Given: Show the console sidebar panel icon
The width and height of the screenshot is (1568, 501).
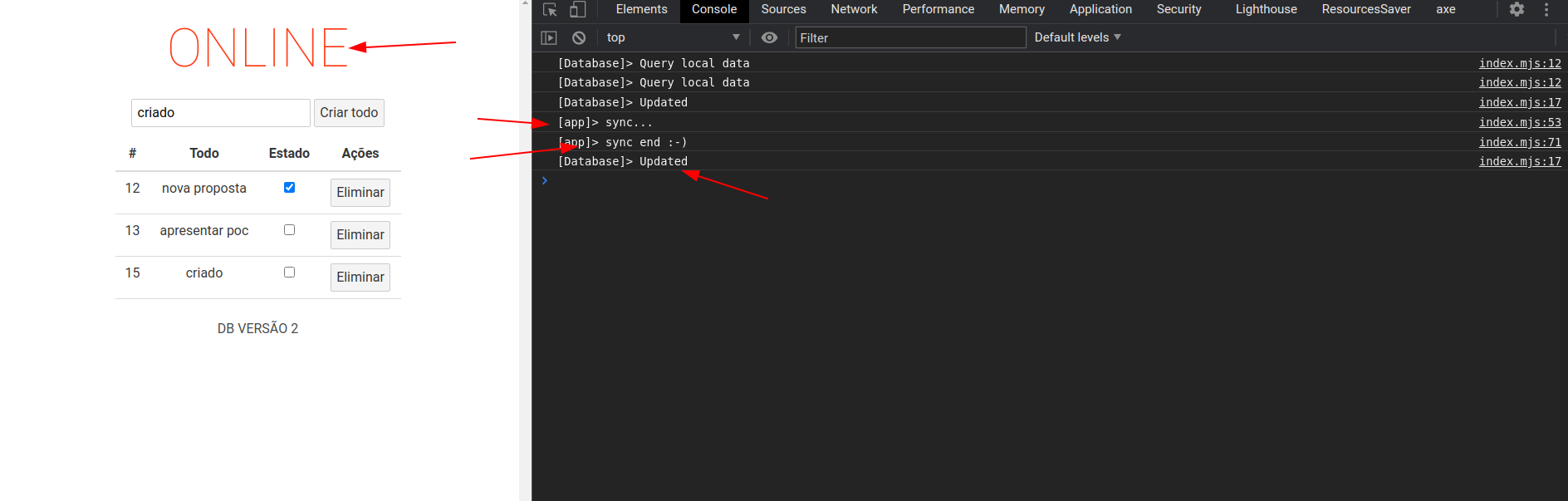Looking at the screenshot, I should [x=549, y=37].
